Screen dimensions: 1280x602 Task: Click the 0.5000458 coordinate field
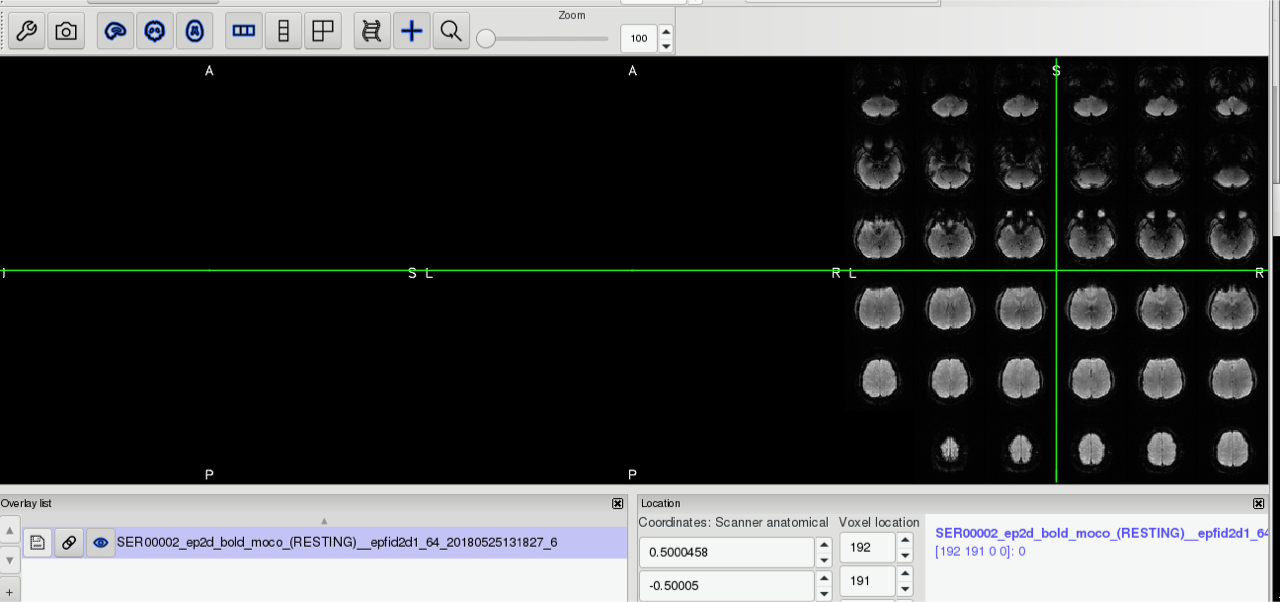pyautogui.click(x=727, y=552)
